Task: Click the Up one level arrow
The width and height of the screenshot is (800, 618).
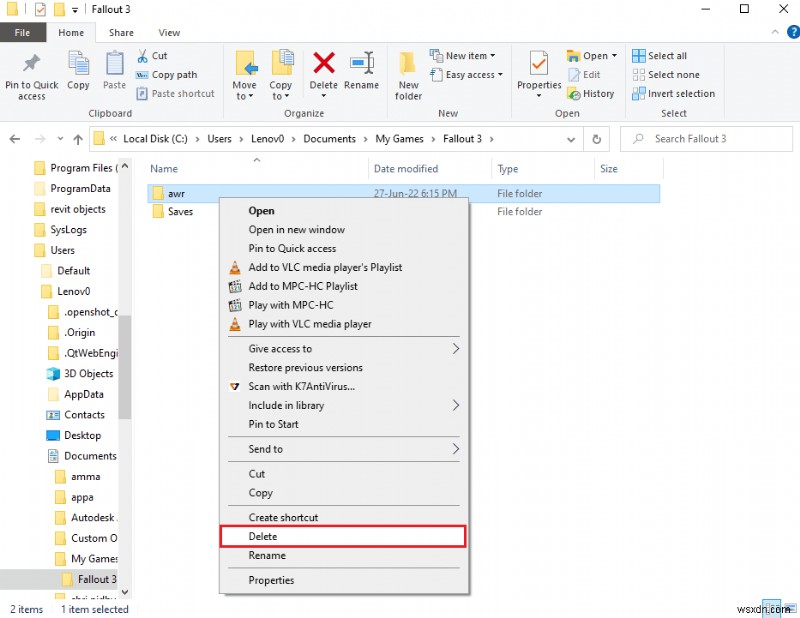Action: [x=78, y=139]
